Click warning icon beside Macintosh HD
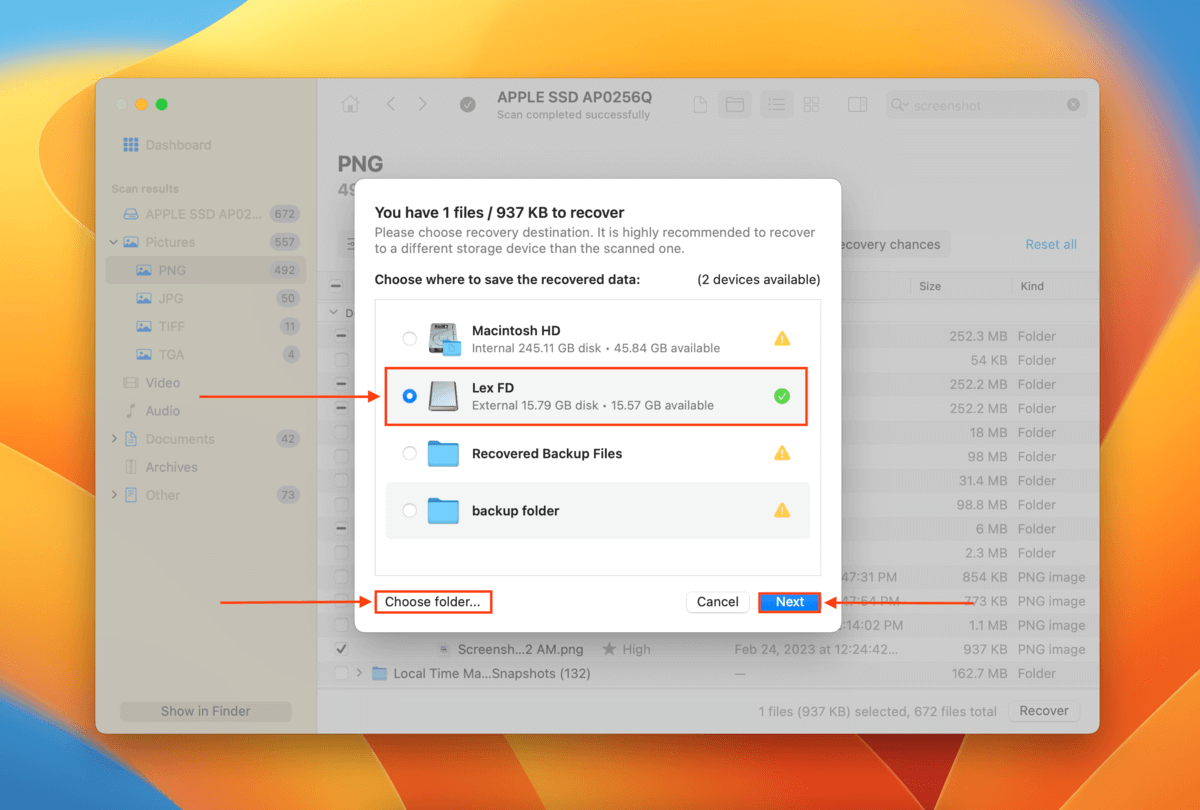 click(x=782, y=339)
